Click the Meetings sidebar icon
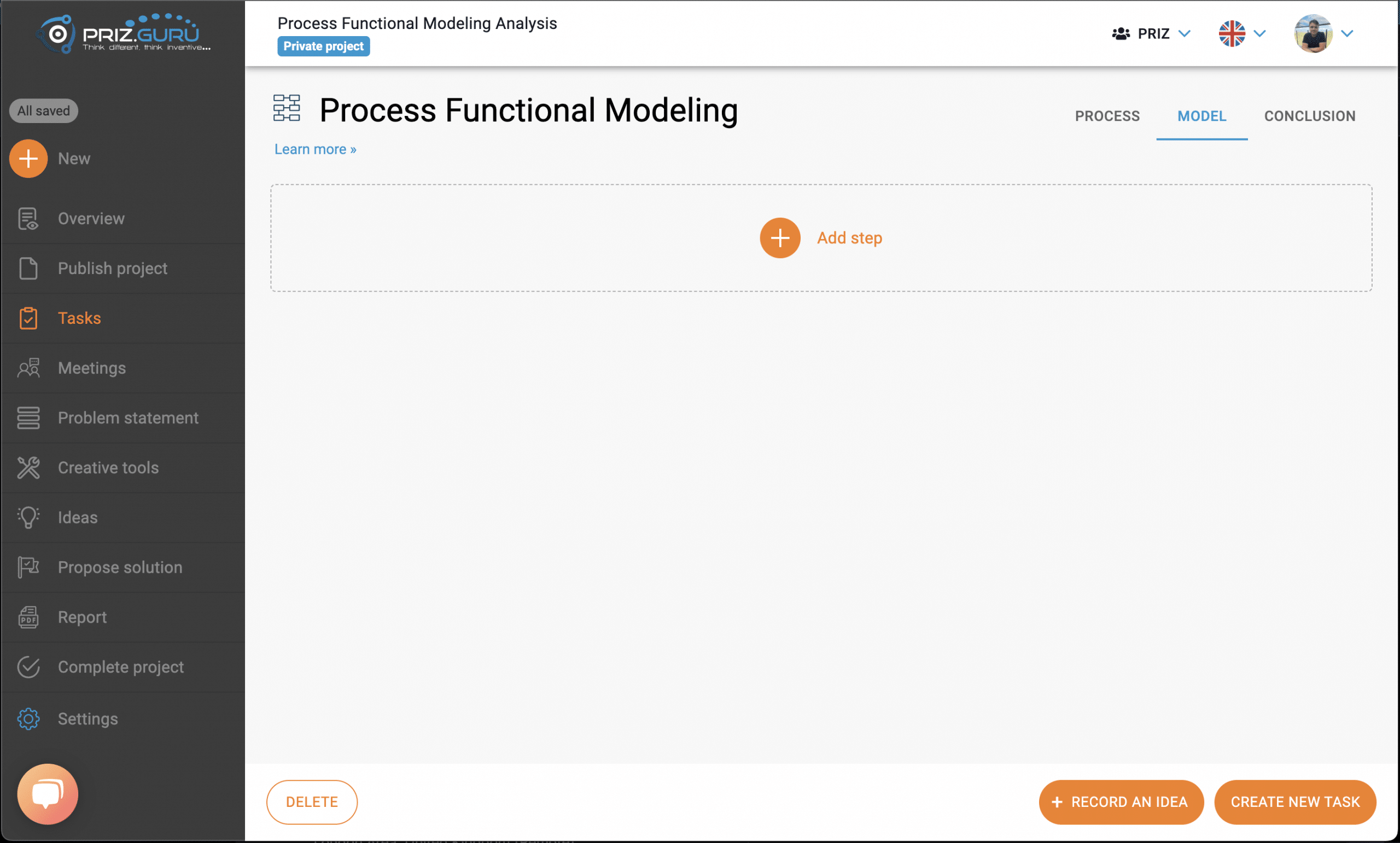The width and height of the screenshot is (1400, 843). (x=28, y=368)
